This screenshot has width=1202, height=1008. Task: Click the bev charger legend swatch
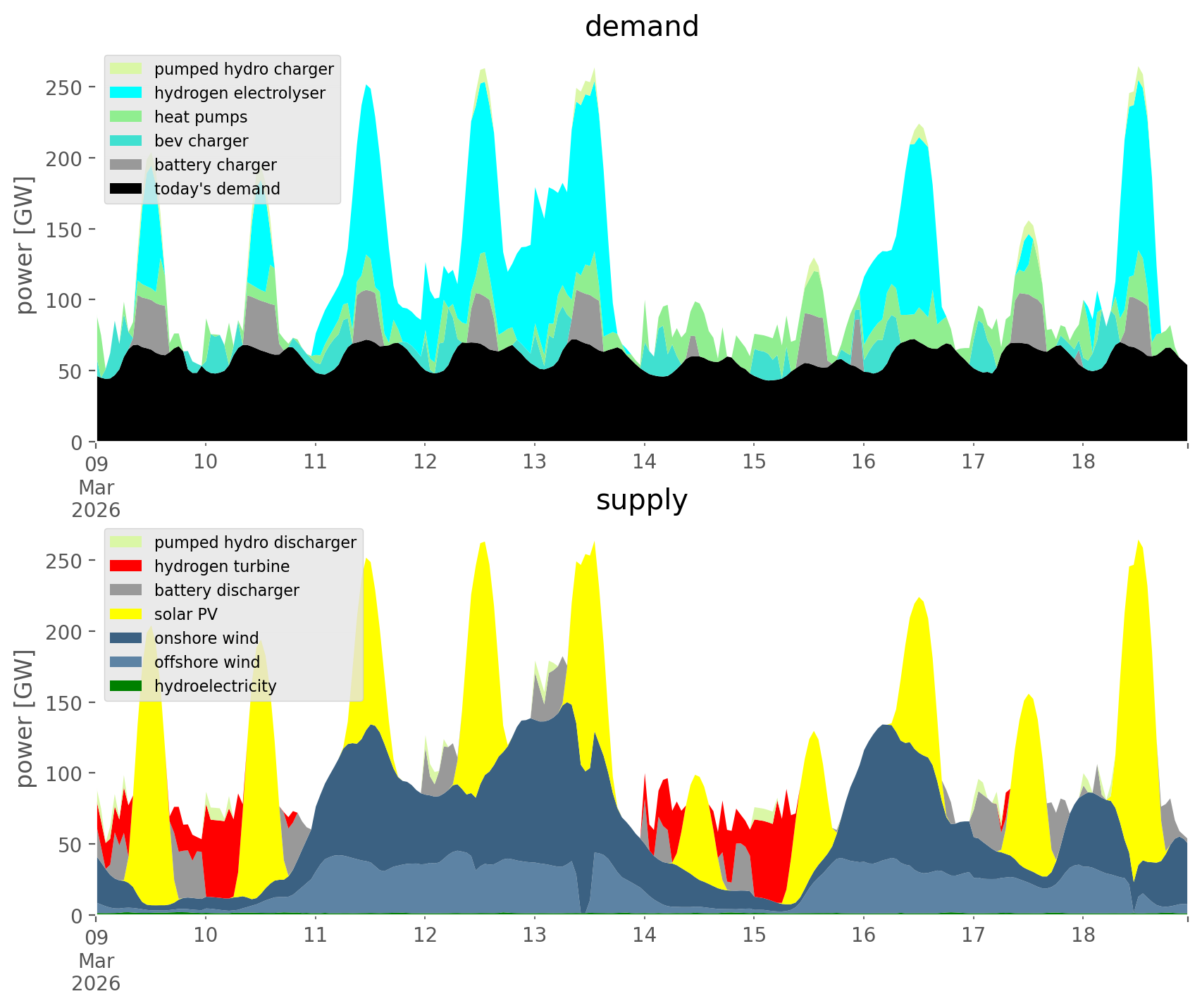[x=126, y=141]
